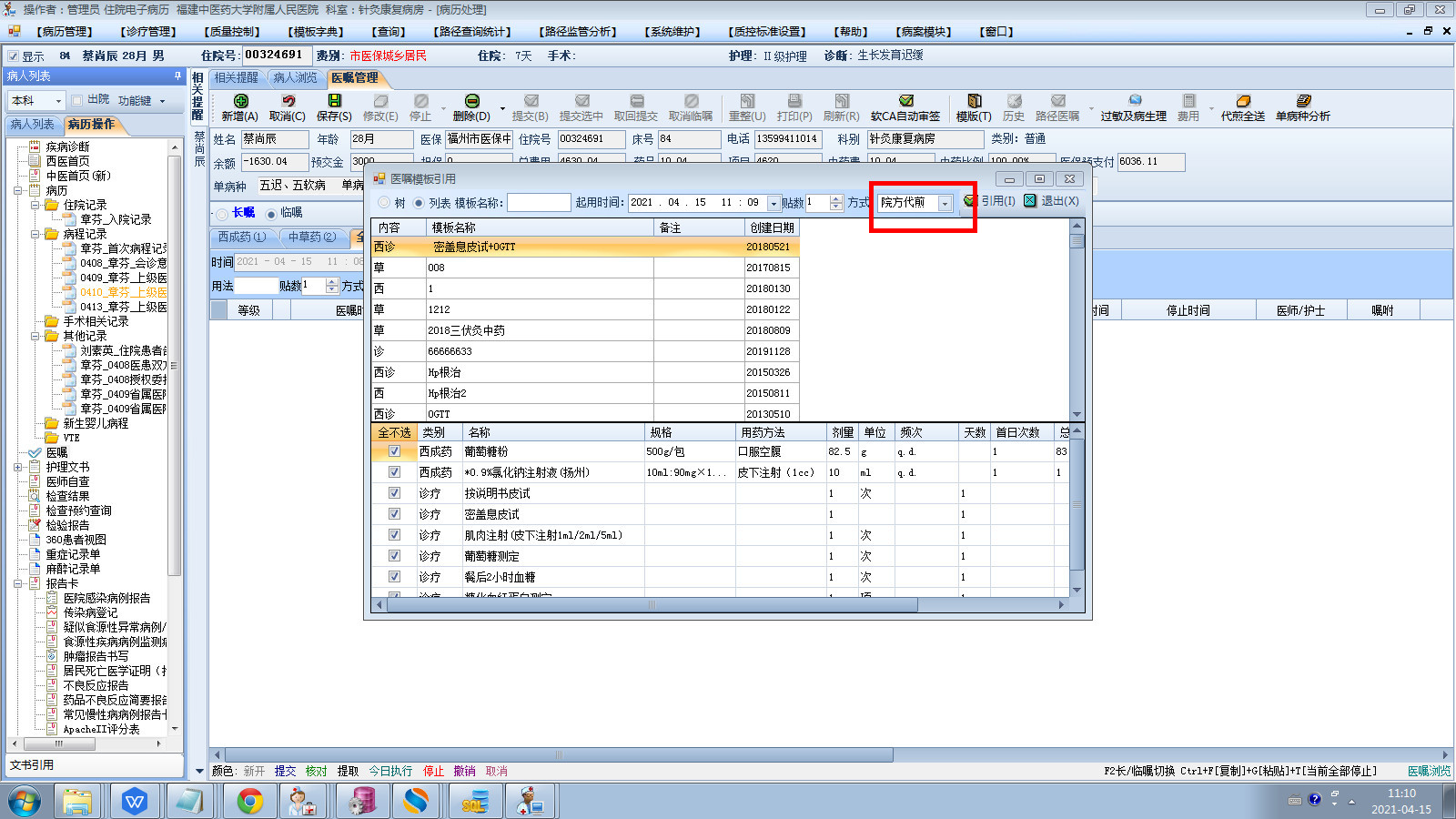This screenshot has width=1456, height=819.
Task: Select the Hp根治 template row
Action: point(585,372)
